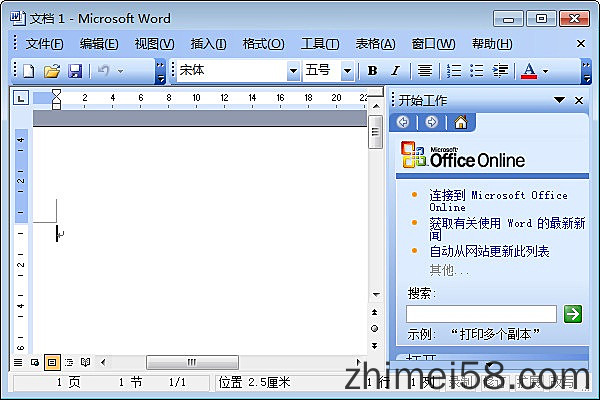Open the 开始工作 task pane dropdown arrow
This screenshot has width=600, height=400.
tap(560, 100)
